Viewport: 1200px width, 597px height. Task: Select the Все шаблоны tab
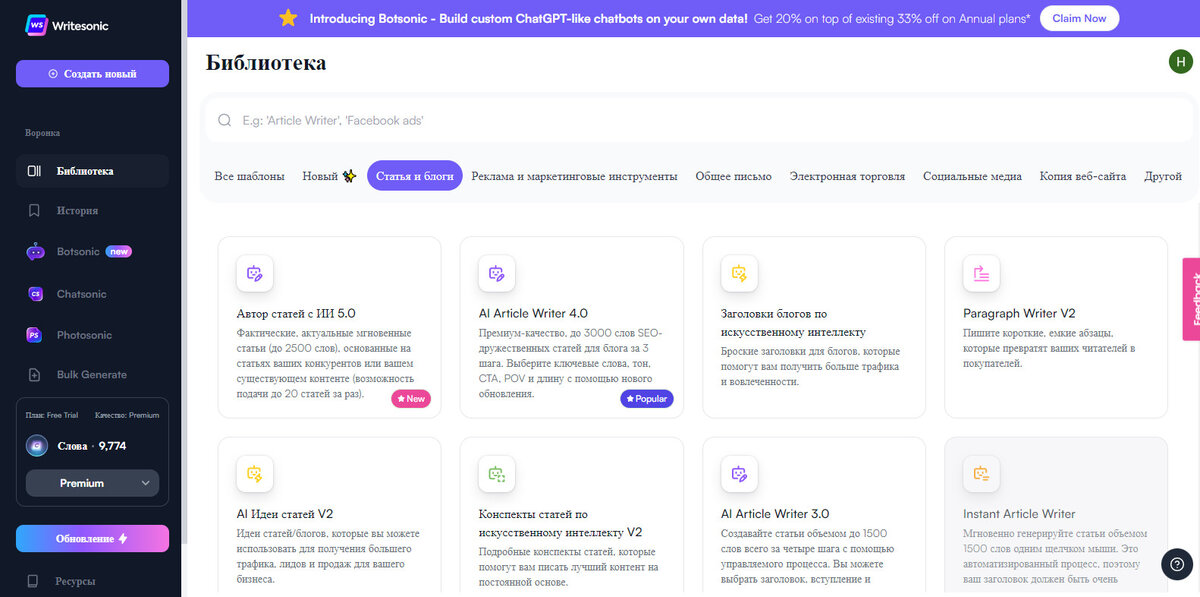tap(249, 176)
